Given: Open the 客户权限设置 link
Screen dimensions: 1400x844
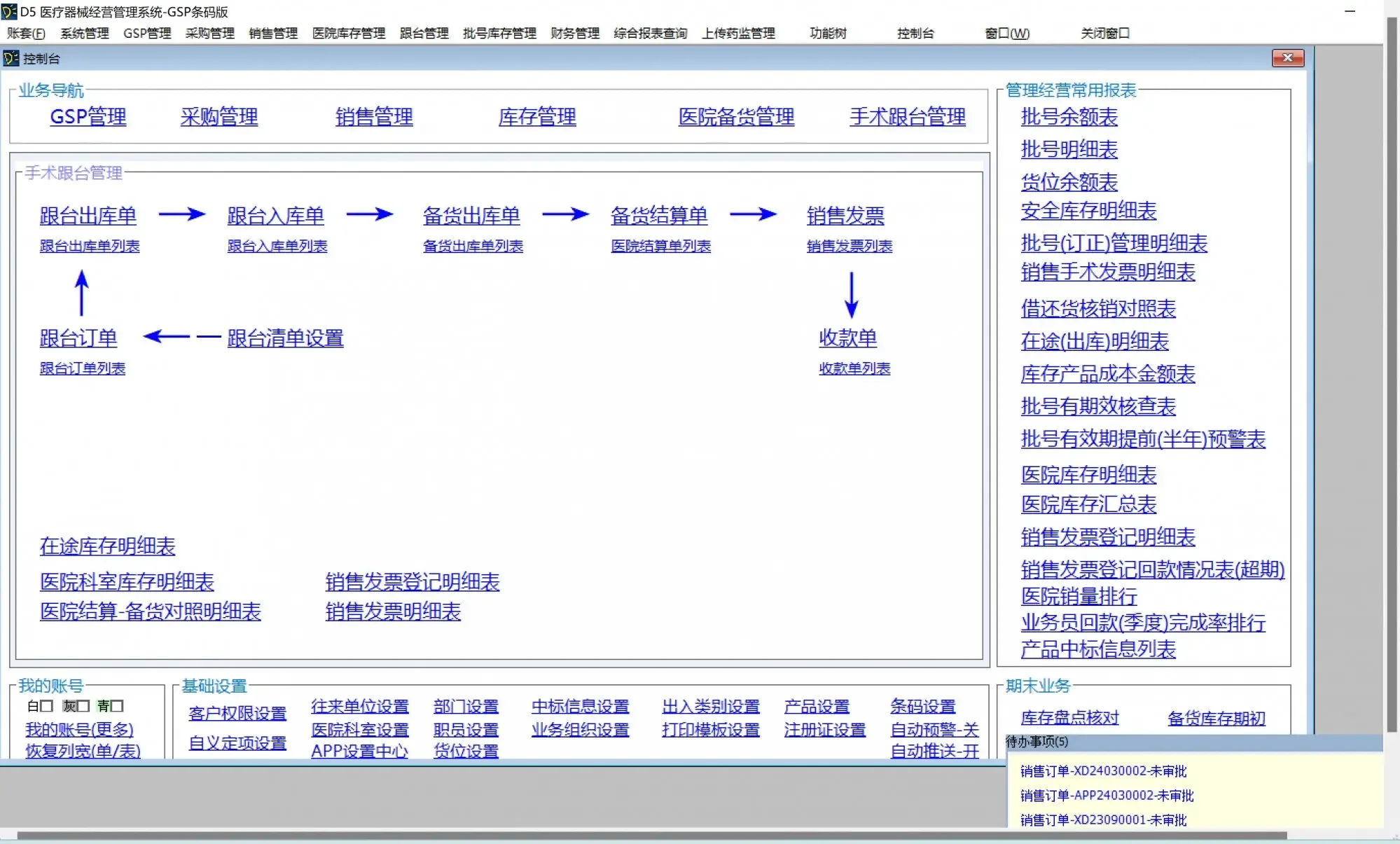Looking at the screenshot, I should coord(237,714).
